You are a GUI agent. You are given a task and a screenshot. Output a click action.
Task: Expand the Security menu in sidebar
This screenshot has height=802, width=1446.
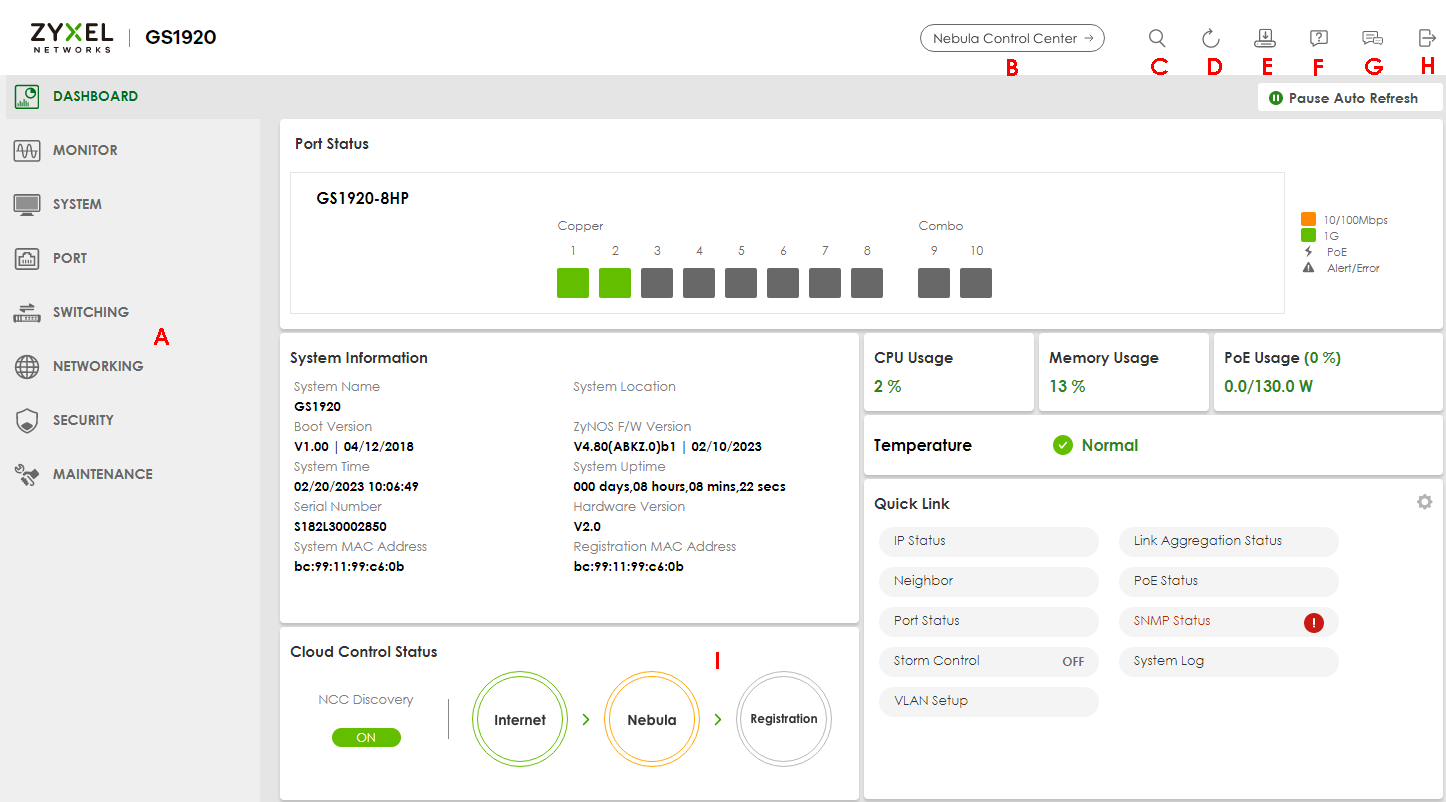83,420
